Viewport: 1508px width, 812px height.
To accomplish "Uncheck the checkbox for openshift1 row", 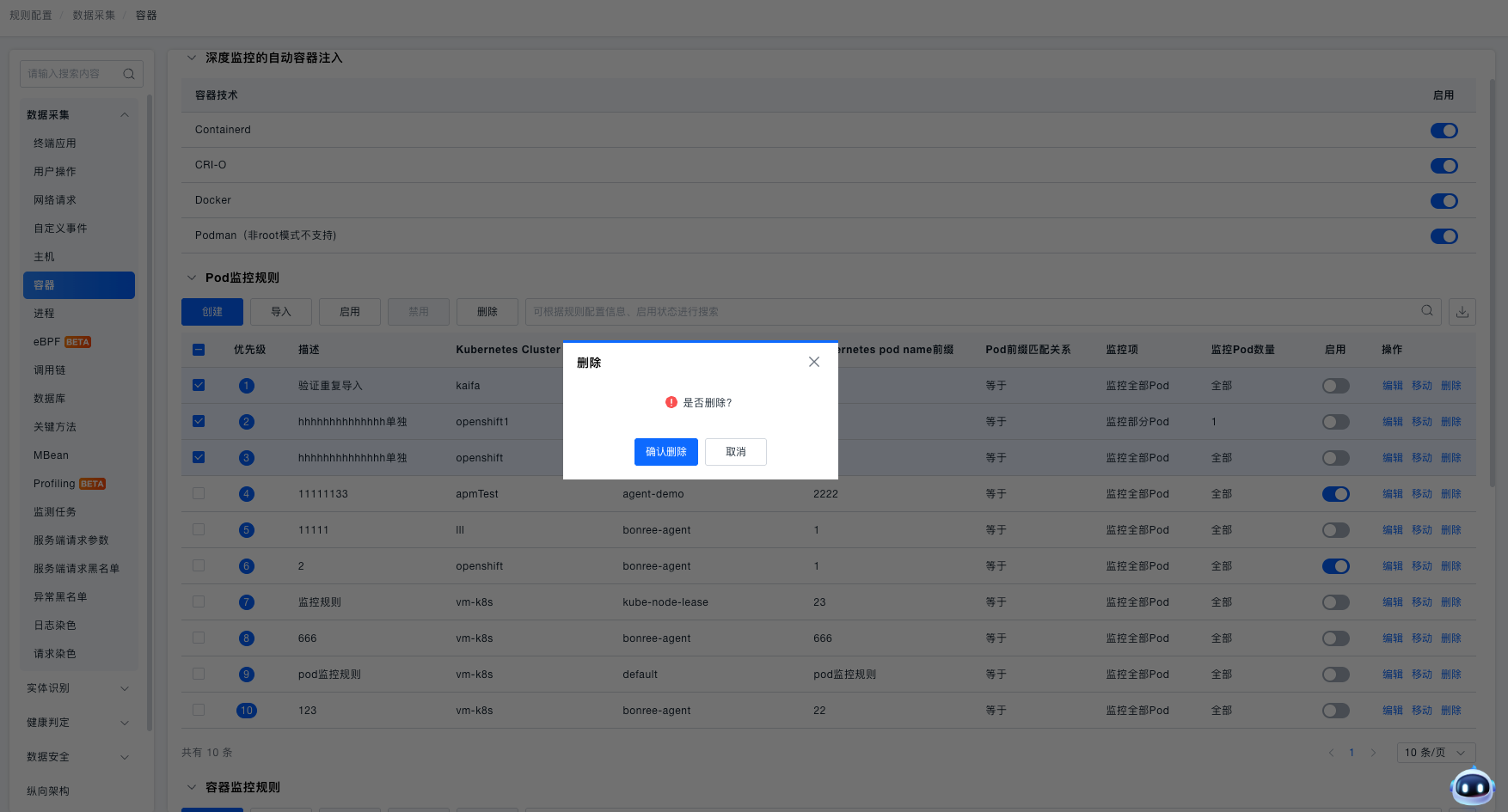I will click(x=199, y=421).
